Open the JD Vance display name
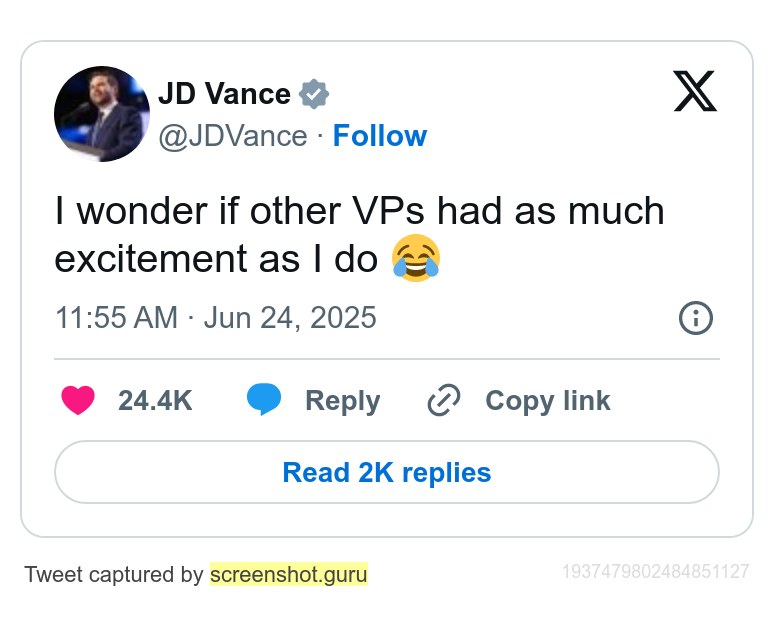This screenshot has height=630, width=774. [224, 93]
